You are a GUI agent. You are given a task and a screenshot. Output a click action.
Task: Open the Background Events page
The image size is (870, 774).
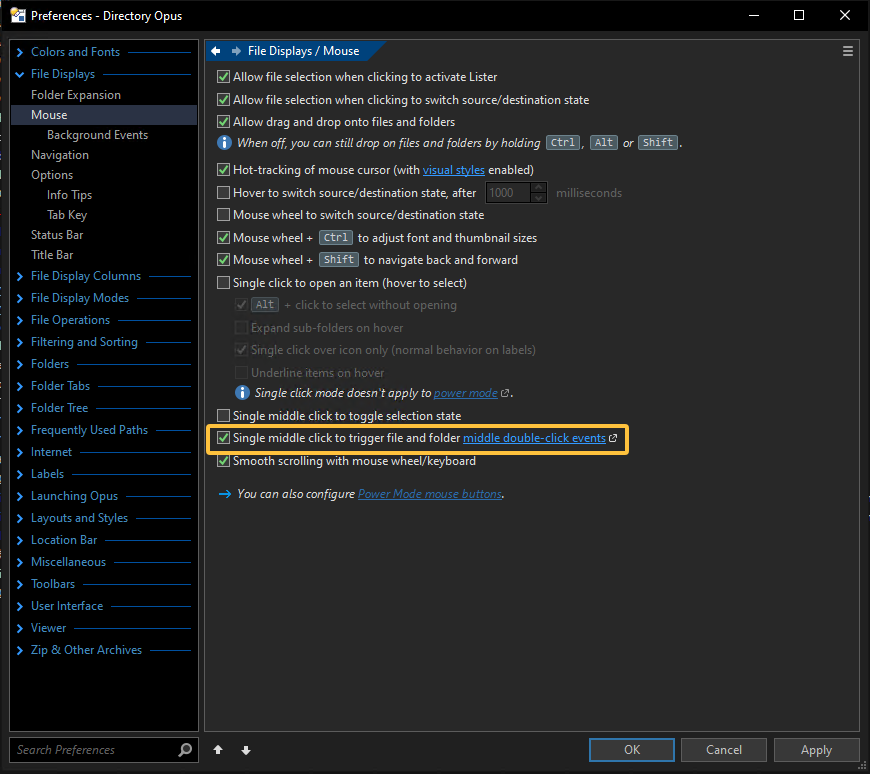[x=98, y=135]
